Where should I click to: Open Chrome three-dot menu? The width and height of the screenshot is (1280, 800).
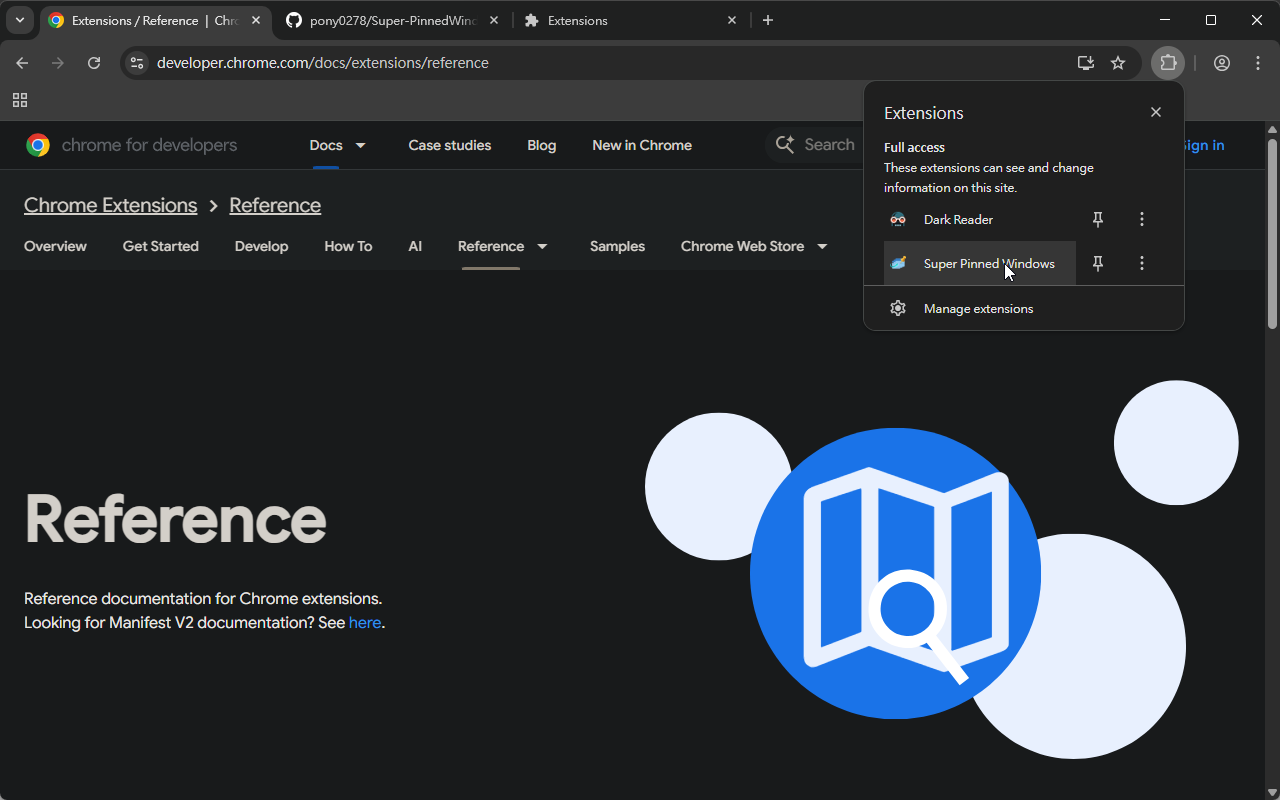[1258, 63]
